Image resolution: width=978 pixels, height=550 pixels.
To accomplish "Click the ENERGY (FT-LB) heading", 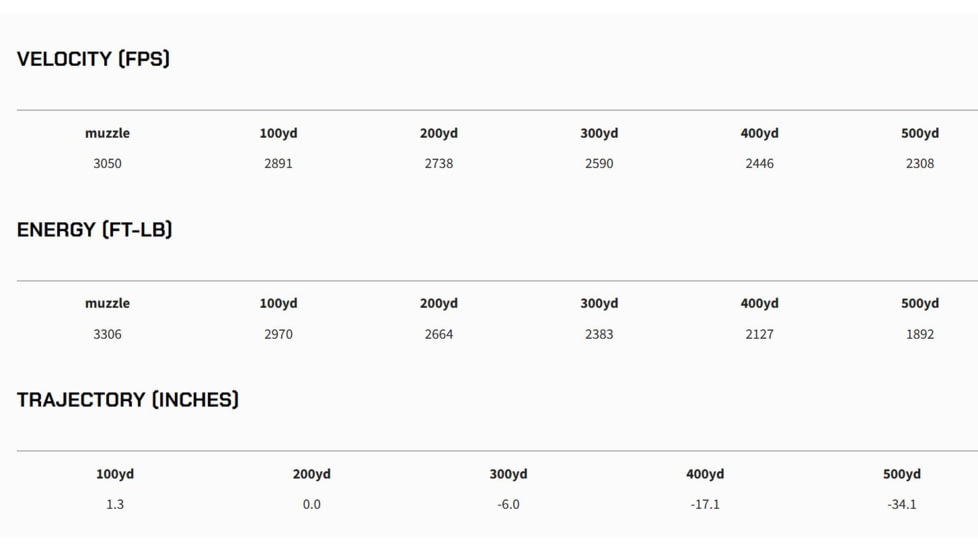I will [95, 230].
